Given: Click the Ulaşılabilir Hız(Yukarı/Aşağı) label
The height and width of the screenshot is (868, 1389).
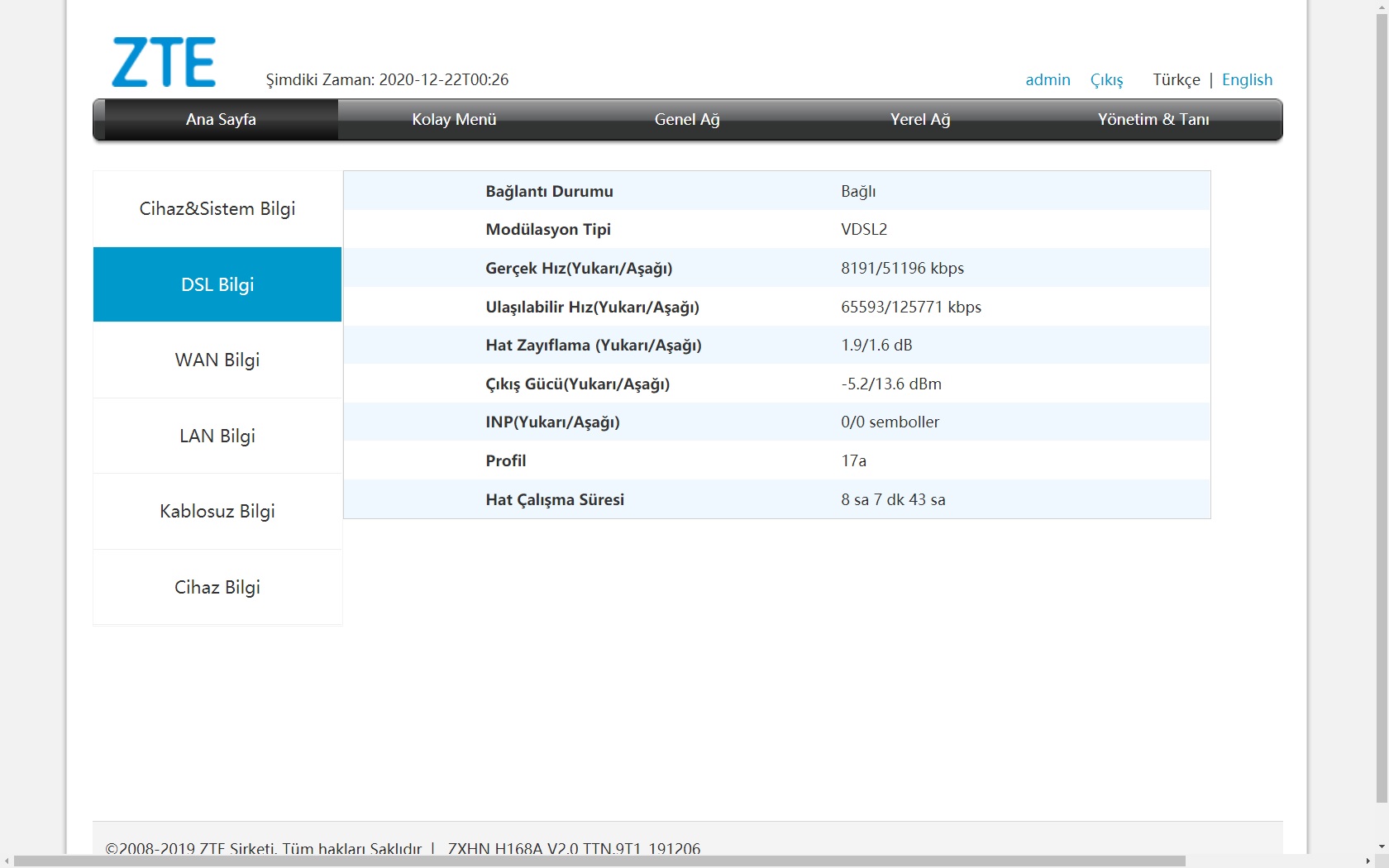Looking at the screenshot, I should pos(592,307).
